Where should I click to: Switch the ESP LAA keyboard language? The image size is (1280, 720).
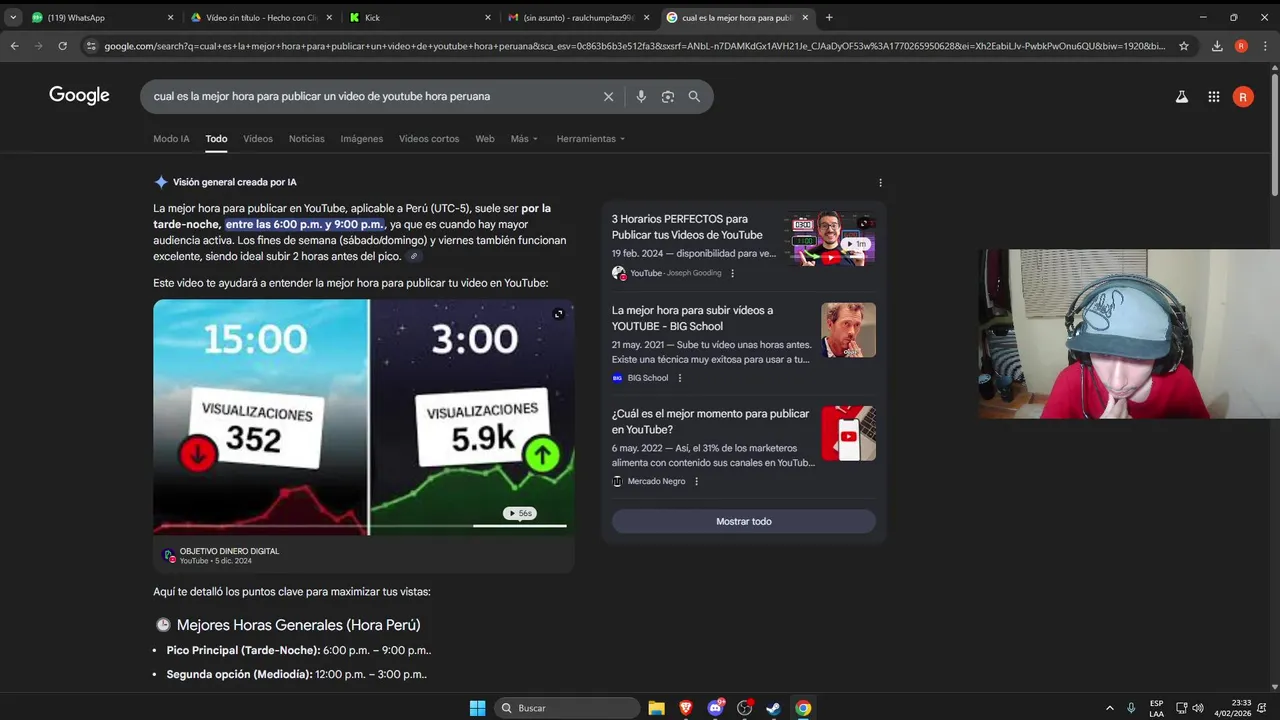1156,708
